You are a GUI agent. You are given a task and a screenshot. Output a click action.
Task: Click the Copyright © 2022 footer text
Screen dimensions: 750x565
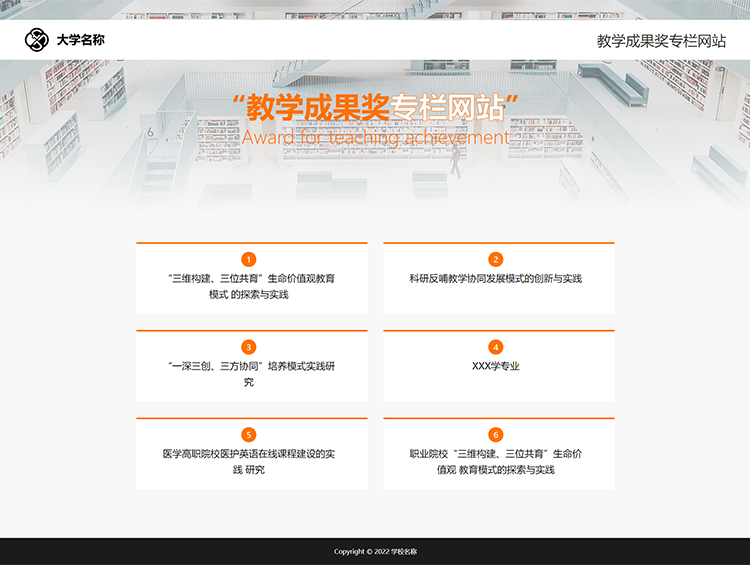click(x=360, y=551)
